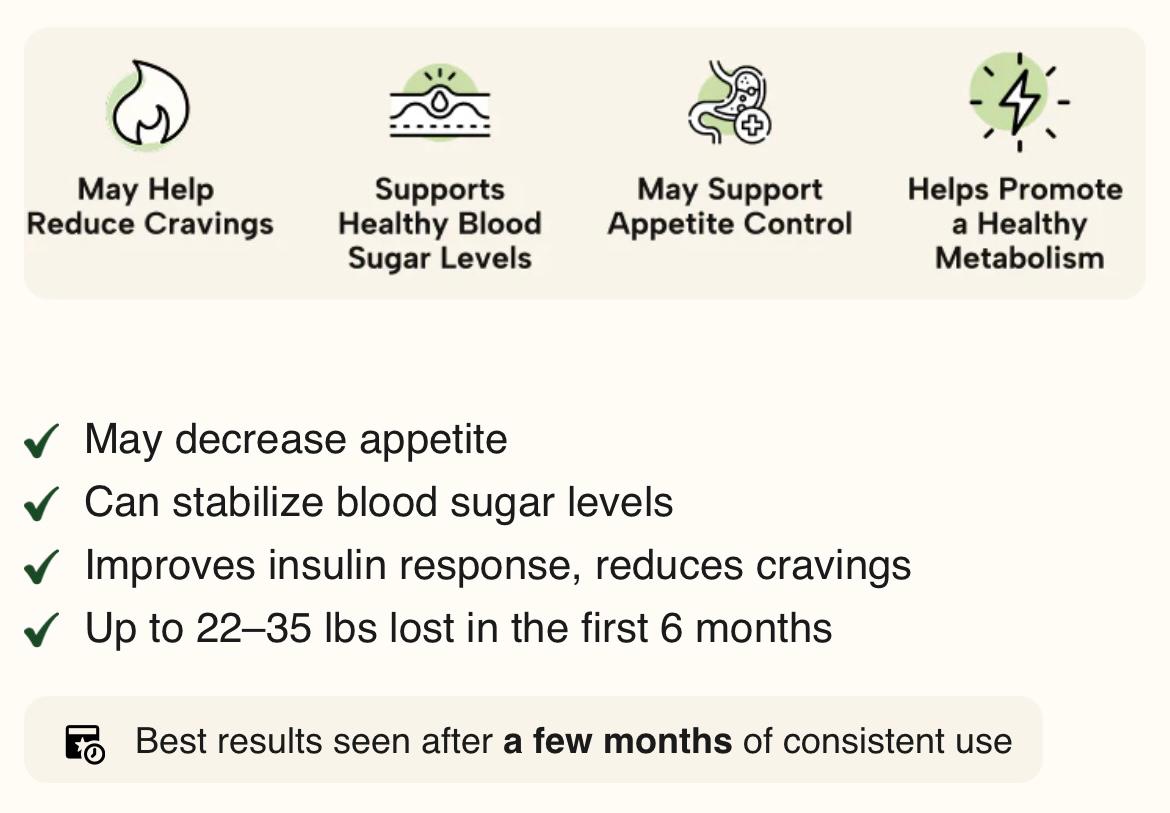Click Can stabilize blood sugar levels text
The height and width of the screenshot is (813, 1170).
378,502
